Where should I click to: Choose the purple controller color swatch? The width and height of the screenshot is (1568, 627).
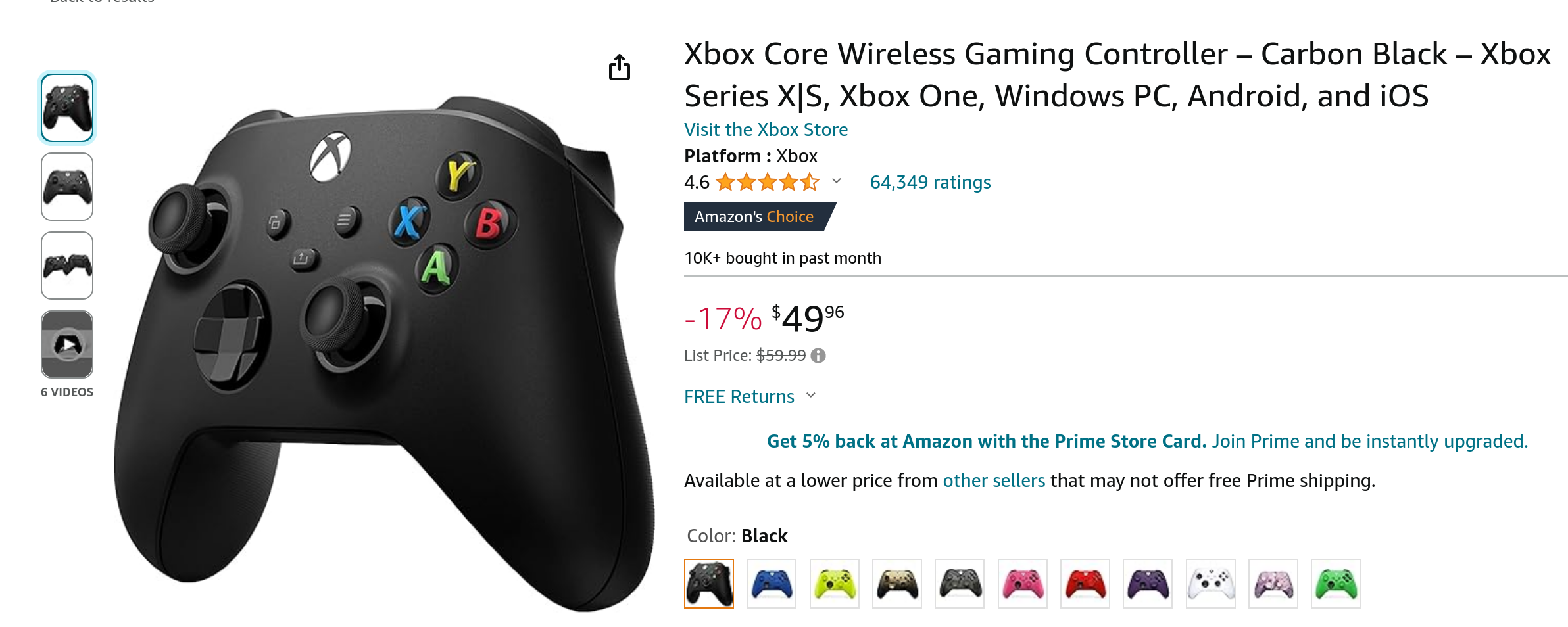point(1148,584)
